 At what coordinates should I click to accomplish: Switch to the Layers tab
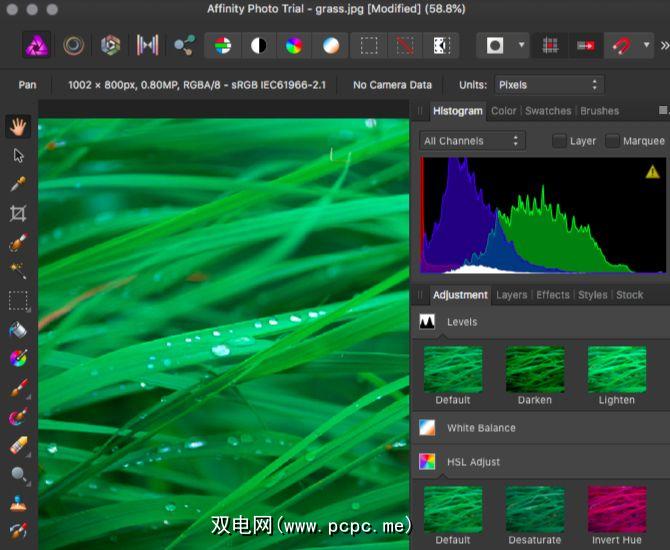[511, 295]
